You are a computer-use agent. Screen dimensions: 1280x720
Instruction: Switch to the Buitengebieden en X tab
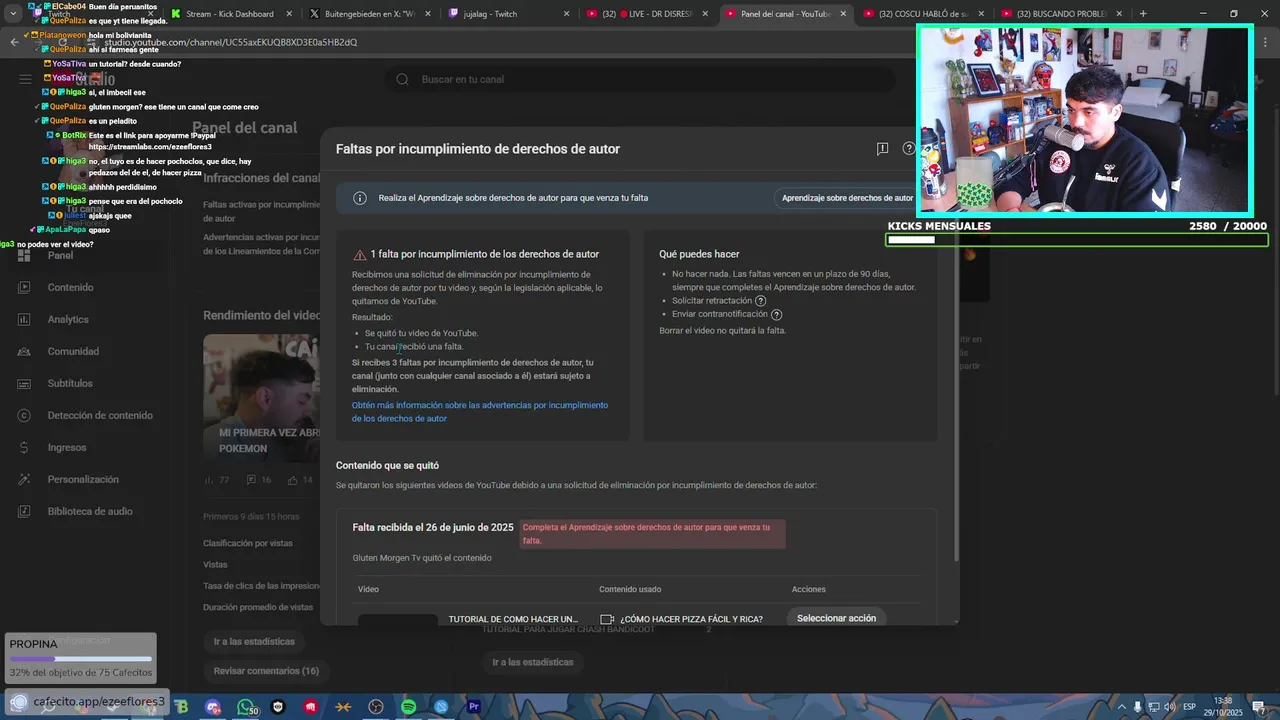370,14
